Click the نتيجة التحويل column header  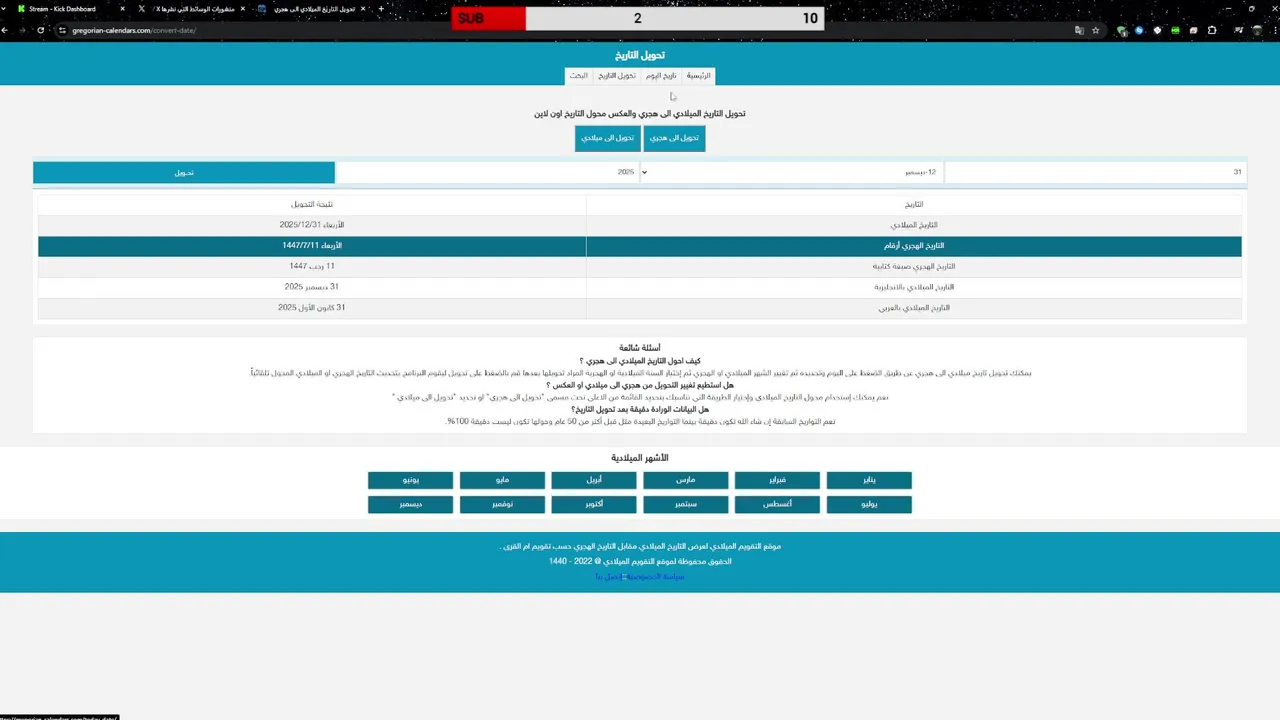(312, 204)
